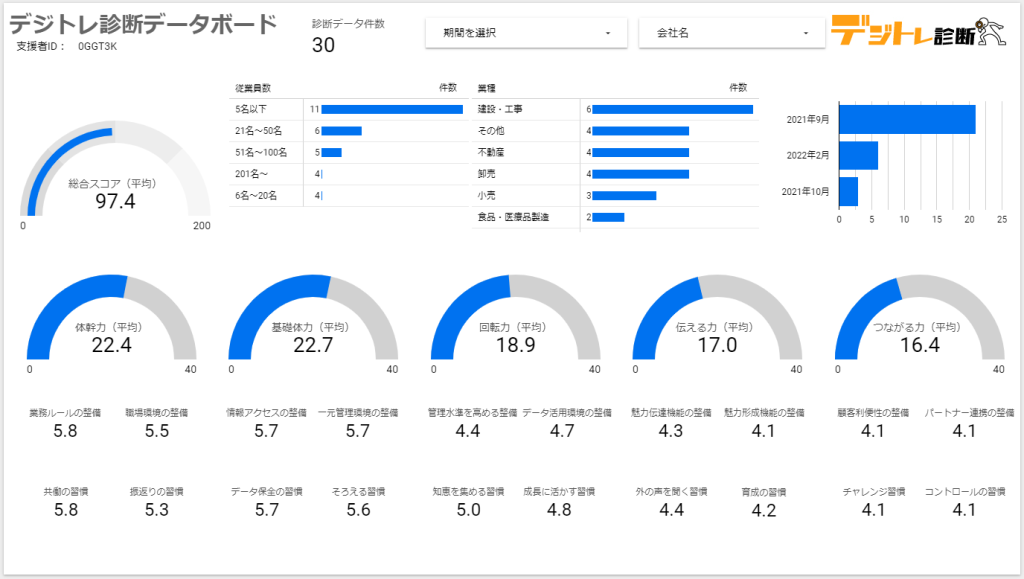Viewport: 1024px width, 579px height.
Task: Click the 2021年9月 bar in the chart
Action: click(907, 119)
